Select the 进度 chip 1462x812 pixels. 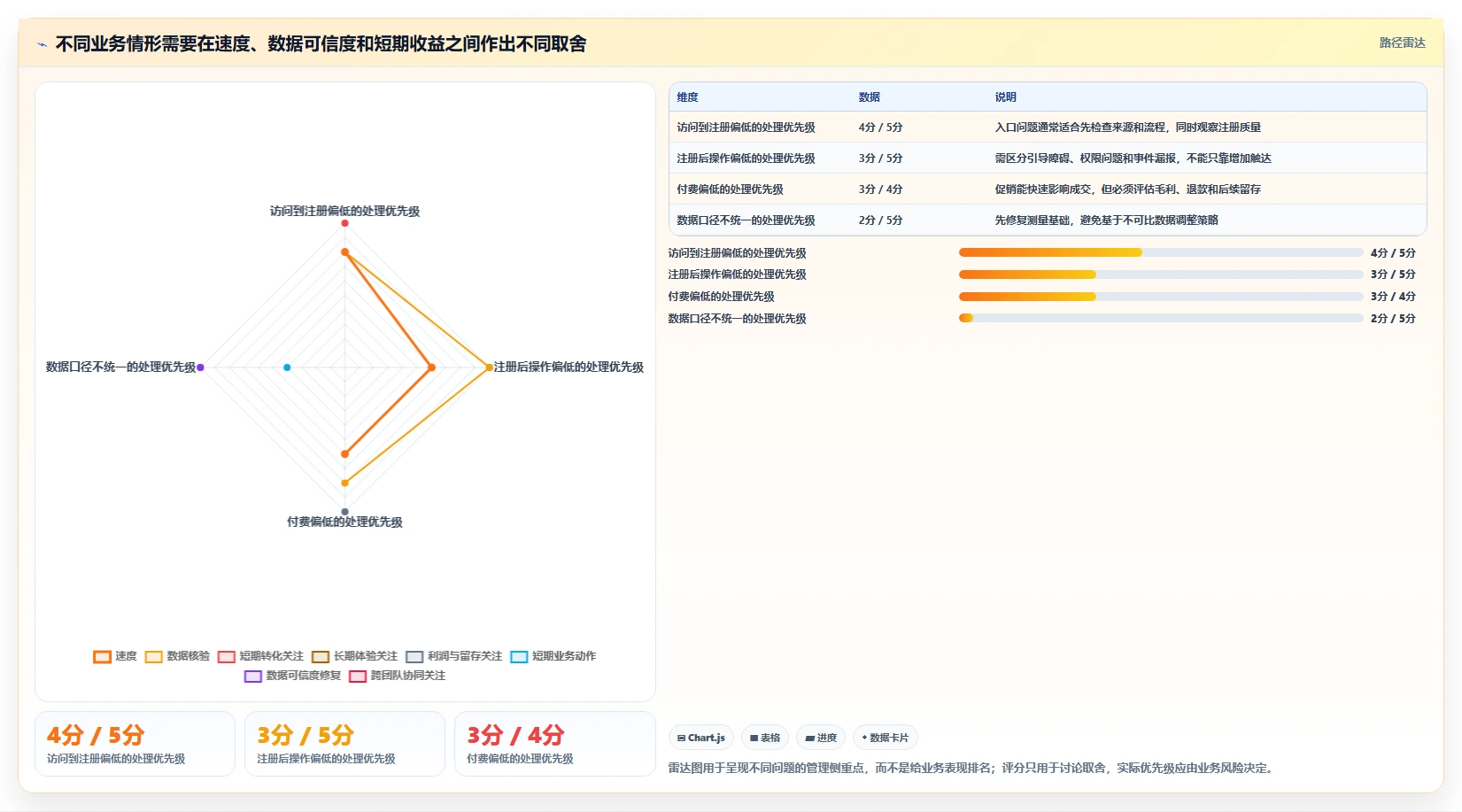coord(820,738)
